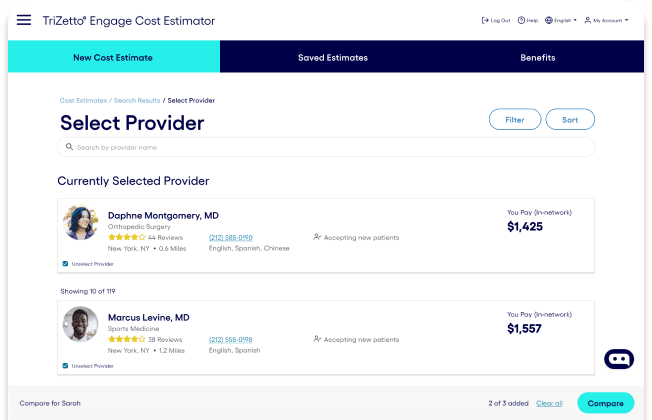Open Help via question mark icon
The image size is (652, 420).
coord(521,20)
